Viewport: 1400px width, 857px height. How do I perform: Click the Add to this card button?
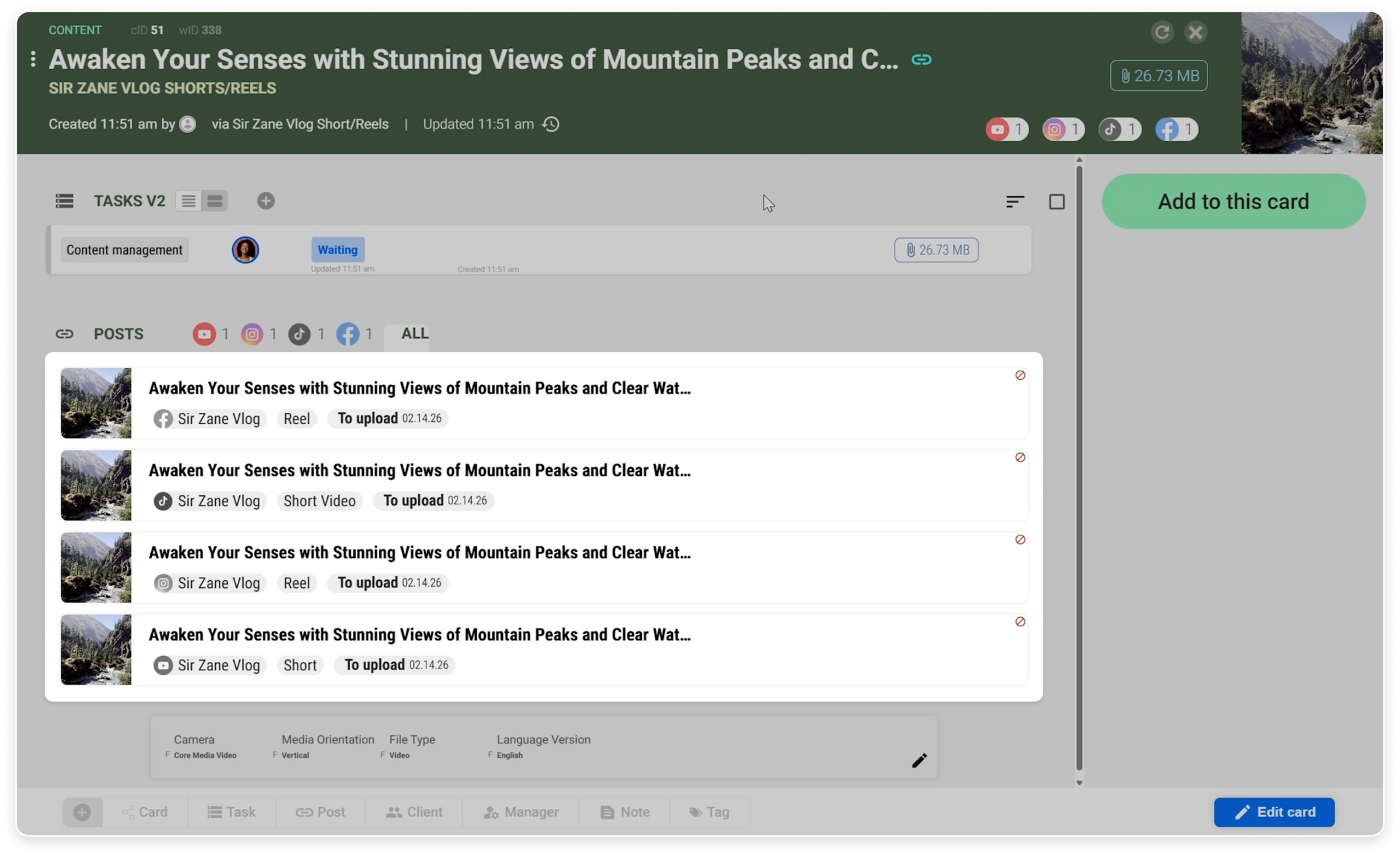[1233, 202]
